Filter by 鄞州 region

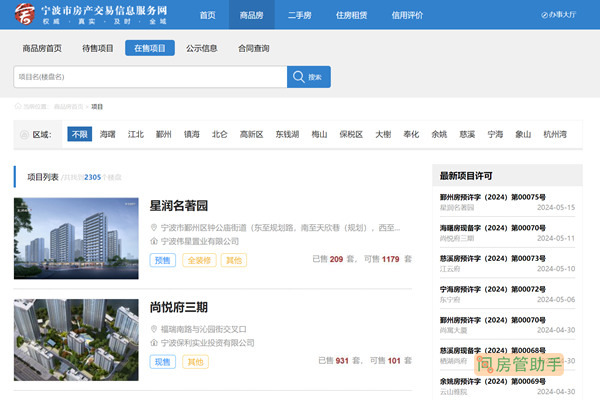163,134
